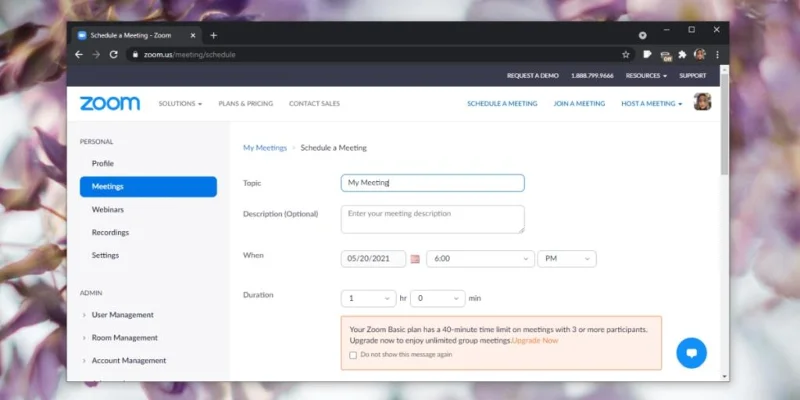
Task: Click the 1.888.799.9666 phone number
Action: 592,76
